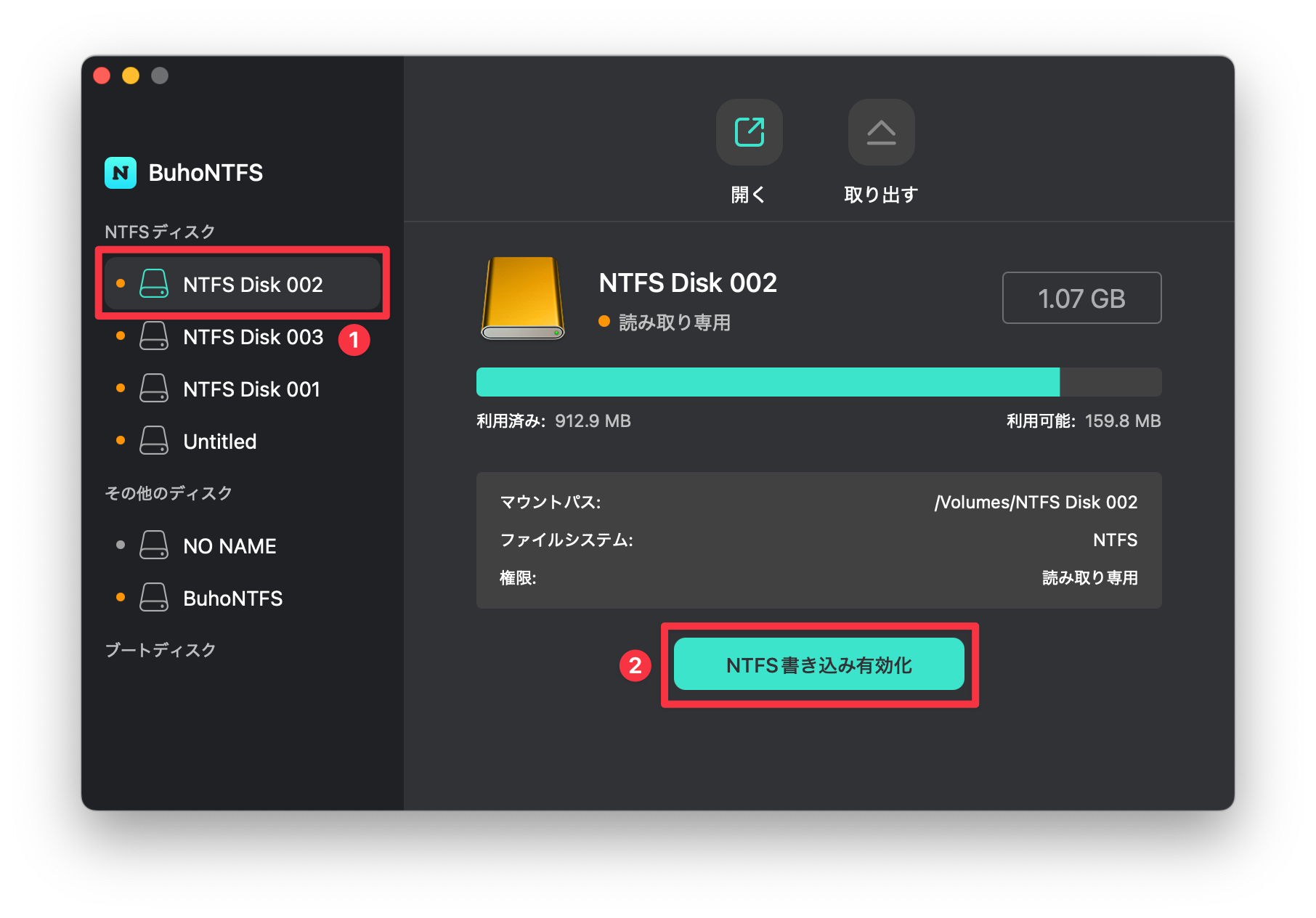Screen dimensions: 1316x918
Task: Click the mount path /Volumes/NTFS Disk 002
Action: point(1036,502)
